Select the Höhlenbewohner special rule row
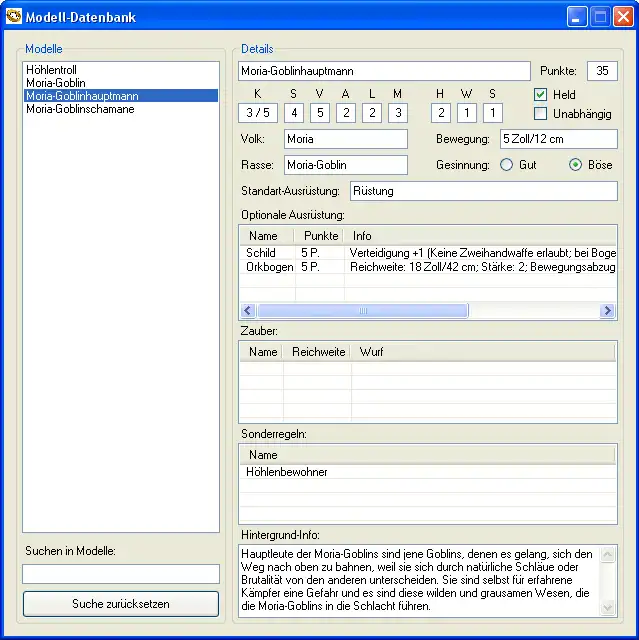Image resolution: width=639 pixels, height=640 pixels. pyautogui.click(x=428, y=472)
